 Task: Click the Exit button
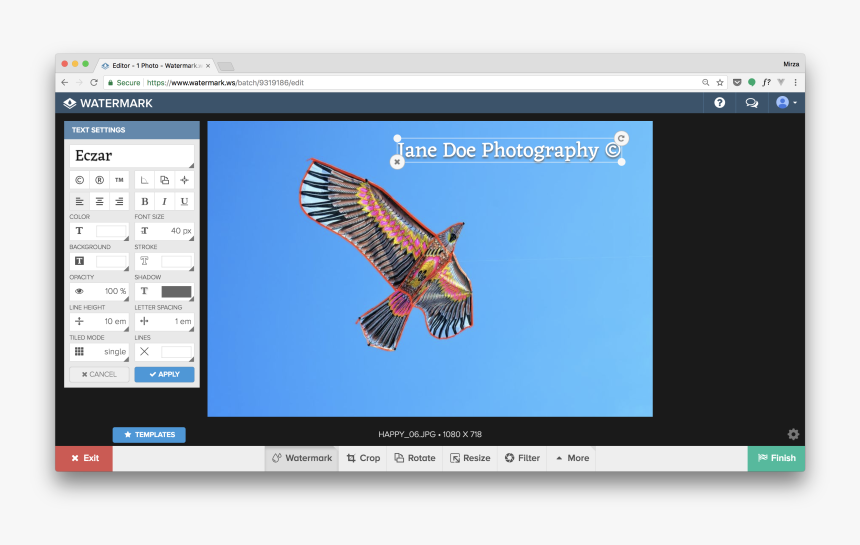[84, 458]
